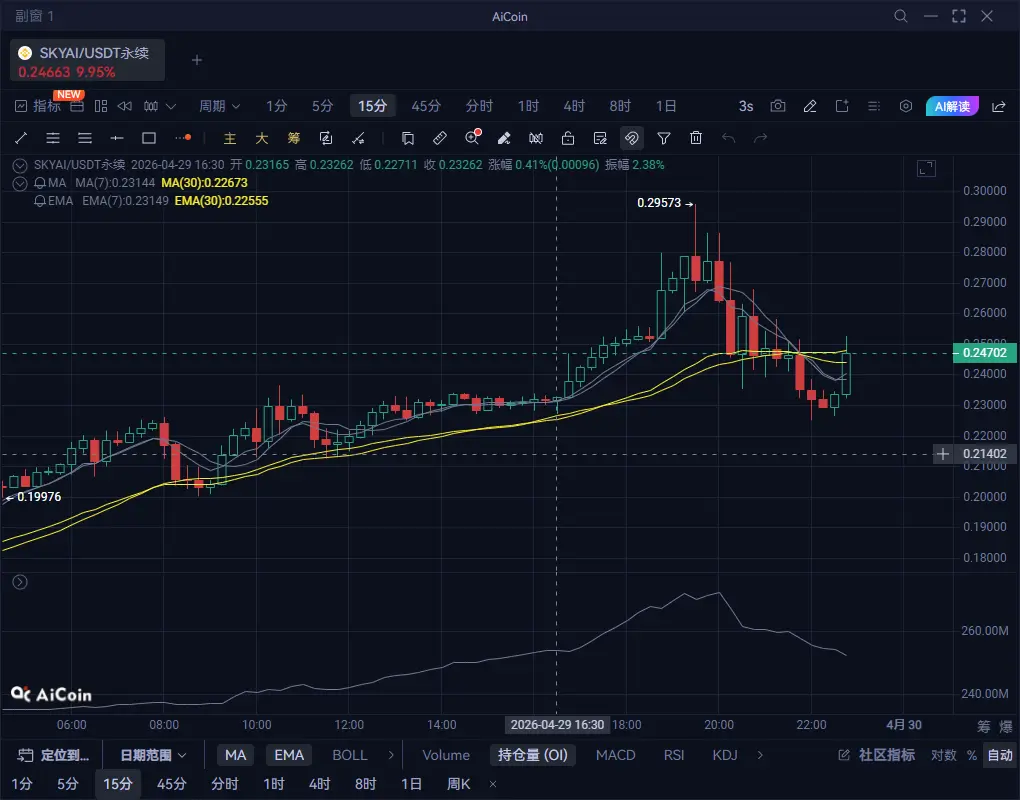The image size is (1020, 800).
Task: Toggle the 对数 log scale option
Action: 943,755
